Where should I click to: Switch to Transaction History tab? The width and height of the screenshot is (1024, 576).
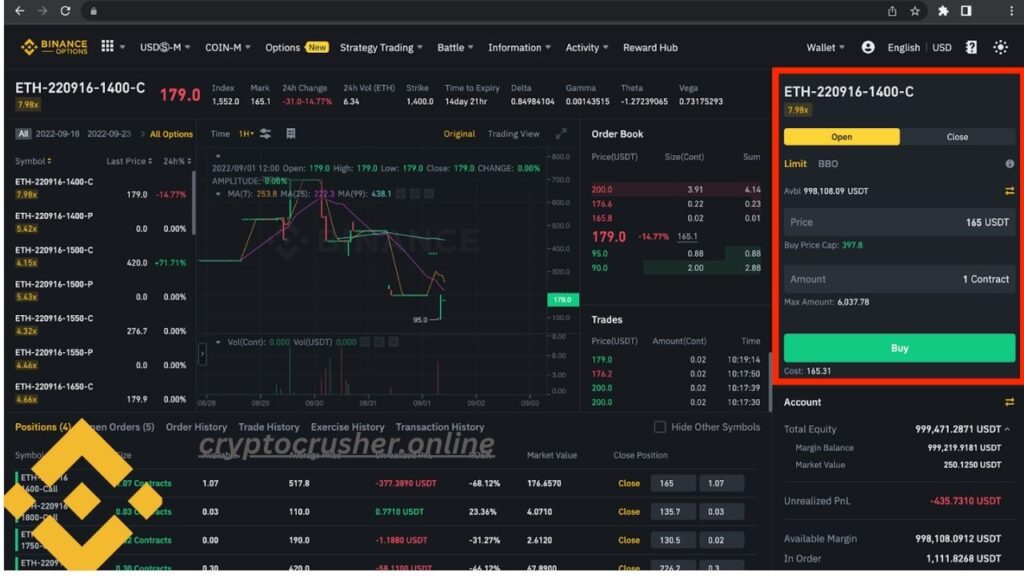[440, 427]
